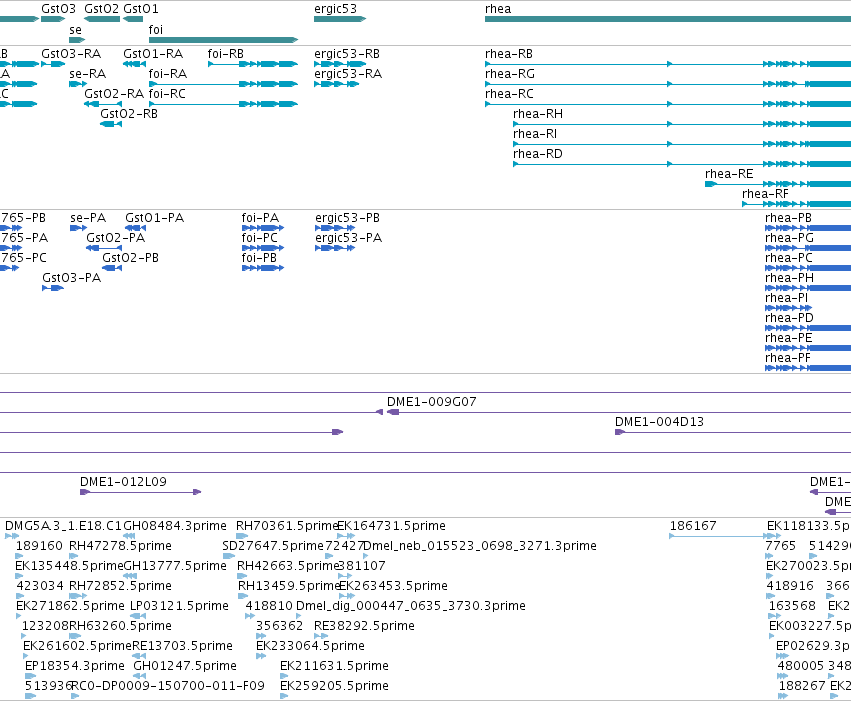The image size is (851, 701).
Task: Select transcript foi-RA
Action: pyautogui.click(x=168, y=74)
